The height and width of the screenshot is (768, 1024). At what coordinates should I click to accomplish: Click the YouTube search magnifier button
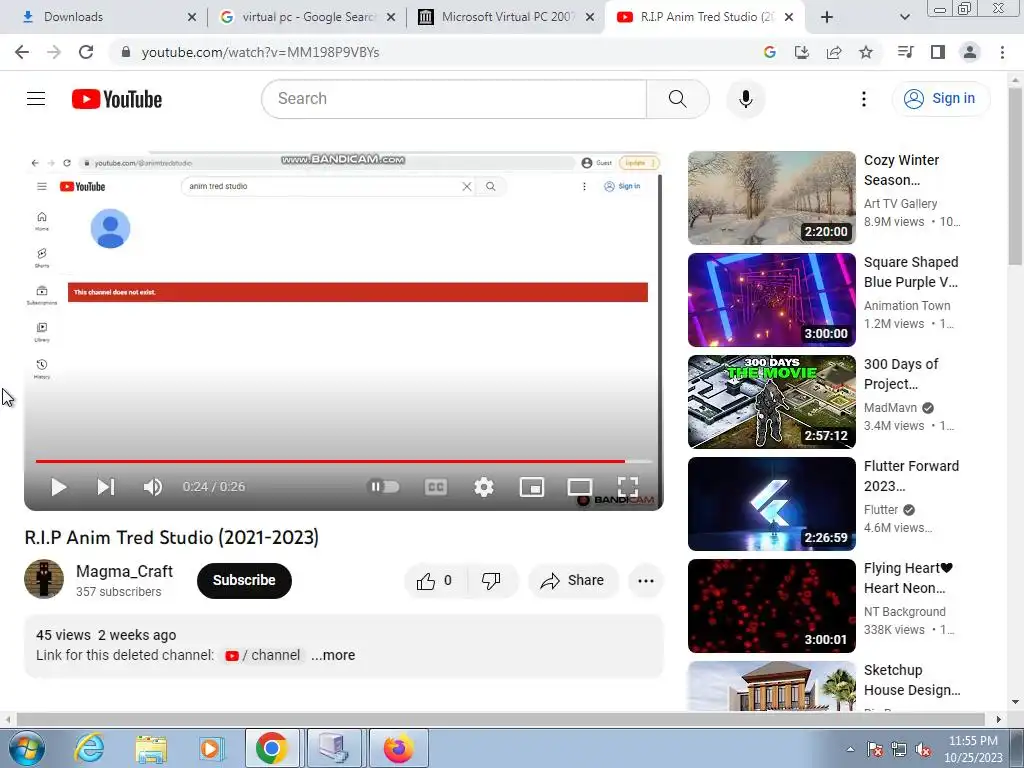[677, 99]
